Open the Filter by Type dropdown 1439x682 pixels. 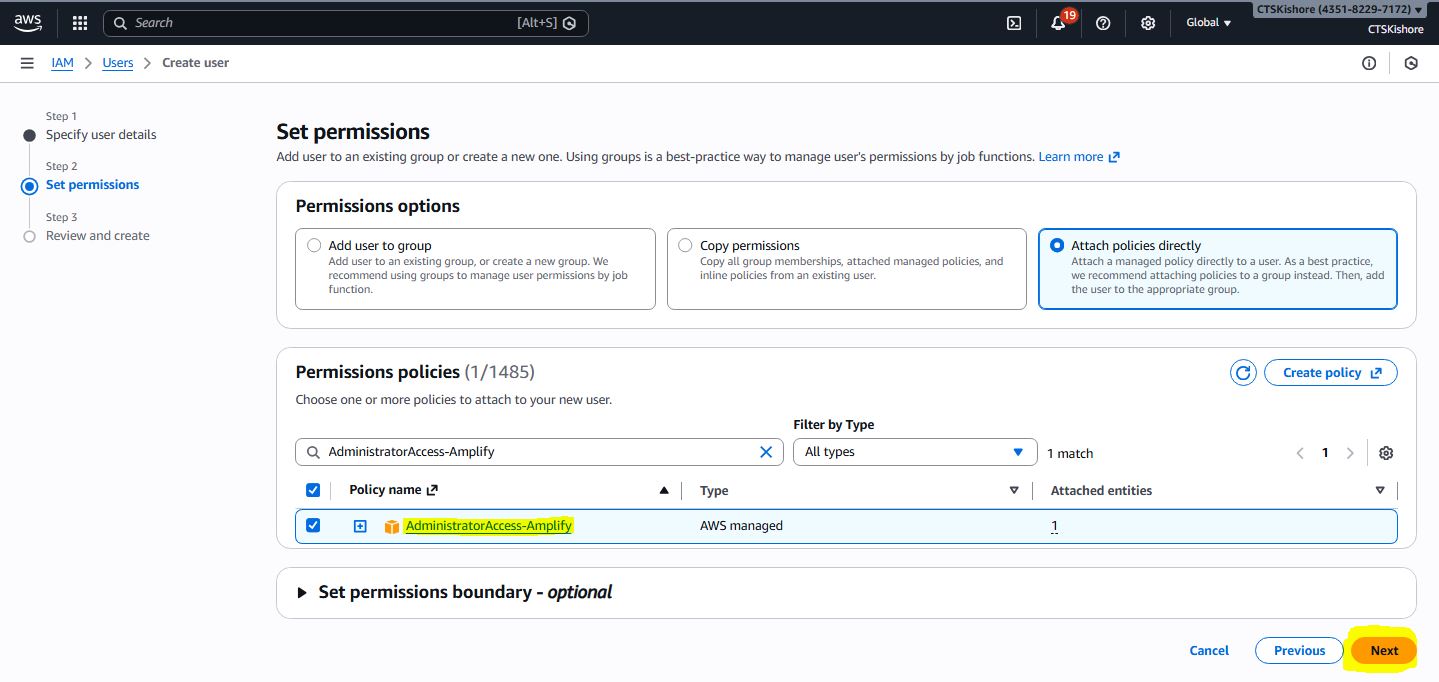pos(914,452)
